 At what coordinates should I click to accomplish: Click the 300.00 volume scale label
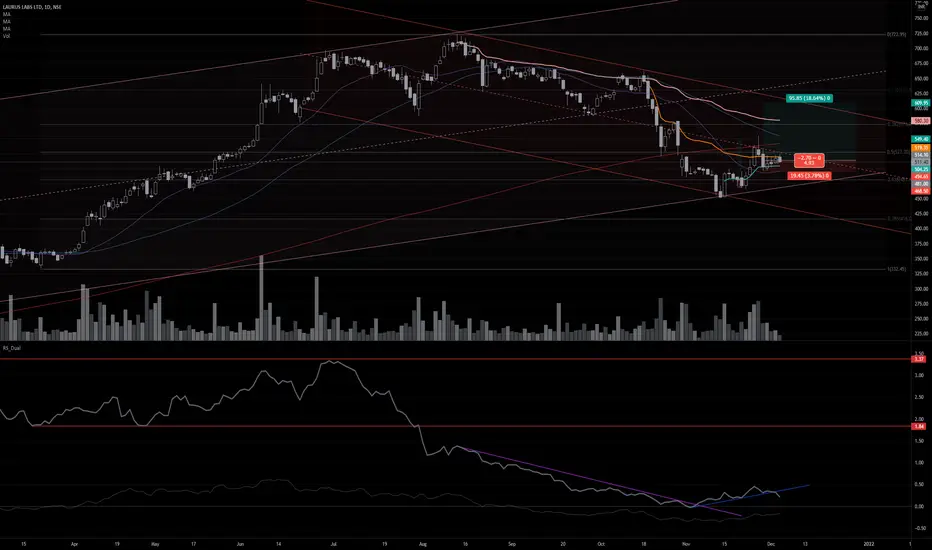tap(921, 289)
